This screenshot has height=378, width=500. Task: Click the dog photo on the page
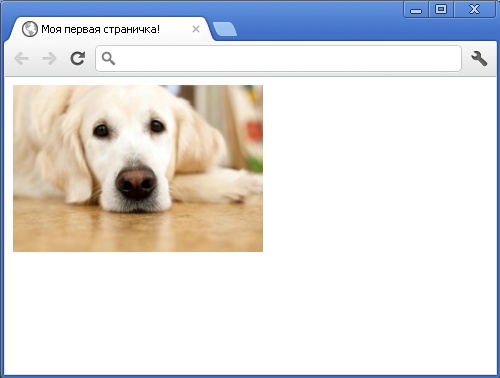coord(138,168)
